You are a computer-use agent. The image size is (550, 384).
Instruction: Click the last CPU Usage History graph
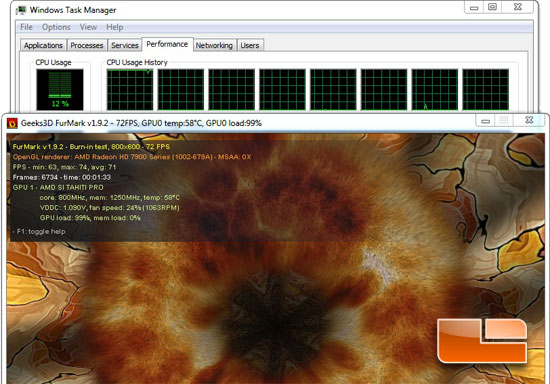coord(485,89)
